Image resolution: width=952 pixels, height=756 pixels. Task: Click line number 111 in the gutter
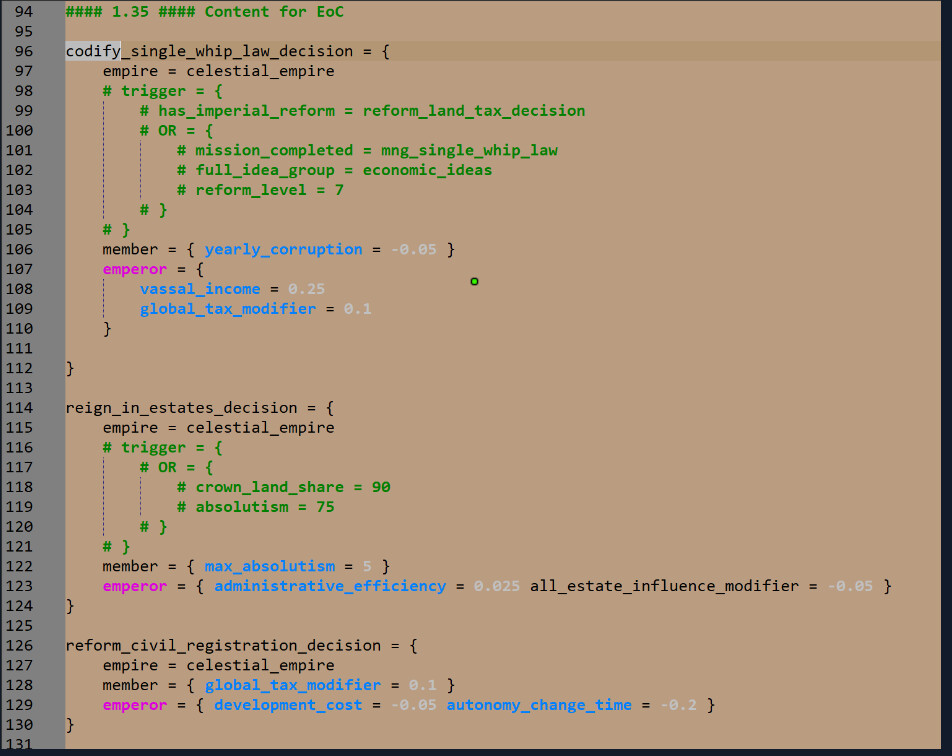click(19, 349)
